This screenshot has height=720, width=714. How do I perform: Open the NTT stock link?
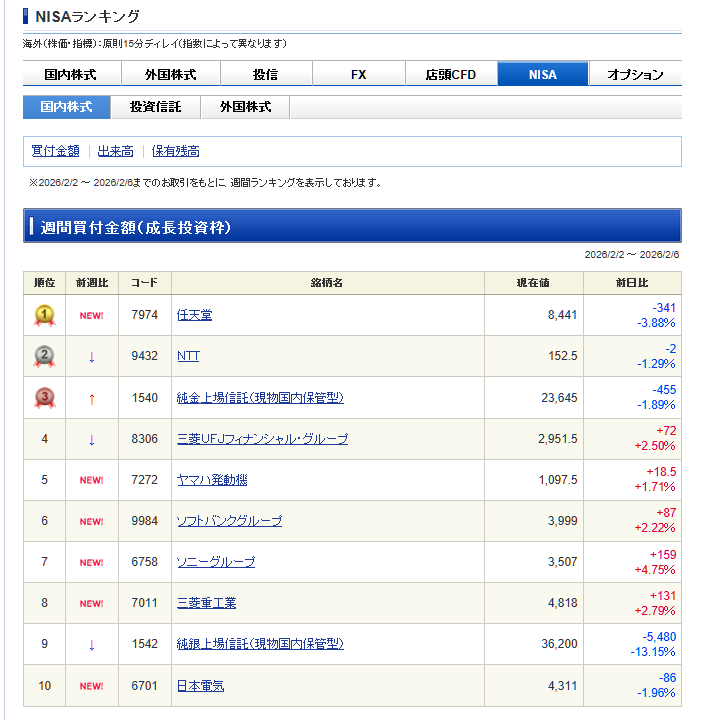(188, 356)
